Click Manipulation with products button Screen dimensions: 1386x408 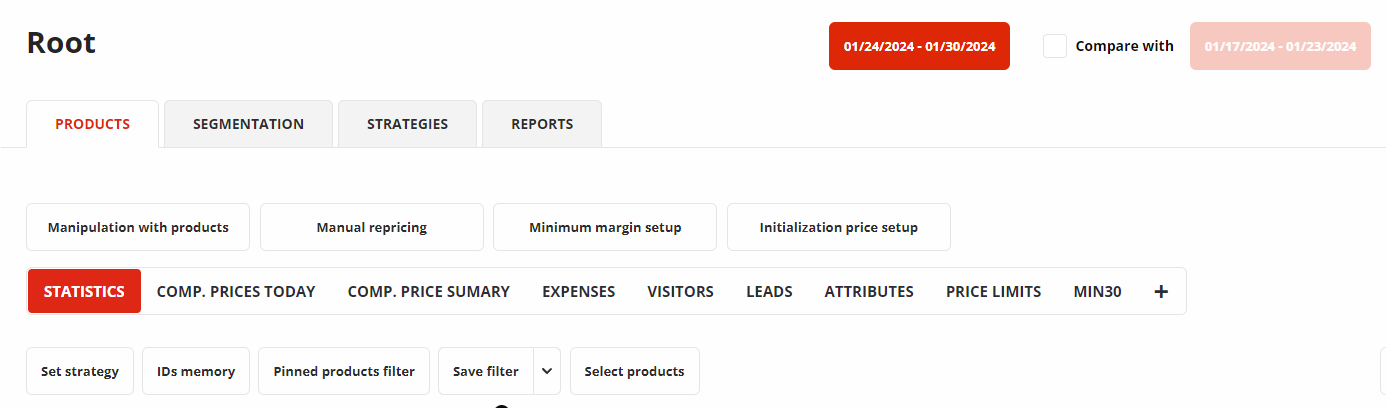138,227
